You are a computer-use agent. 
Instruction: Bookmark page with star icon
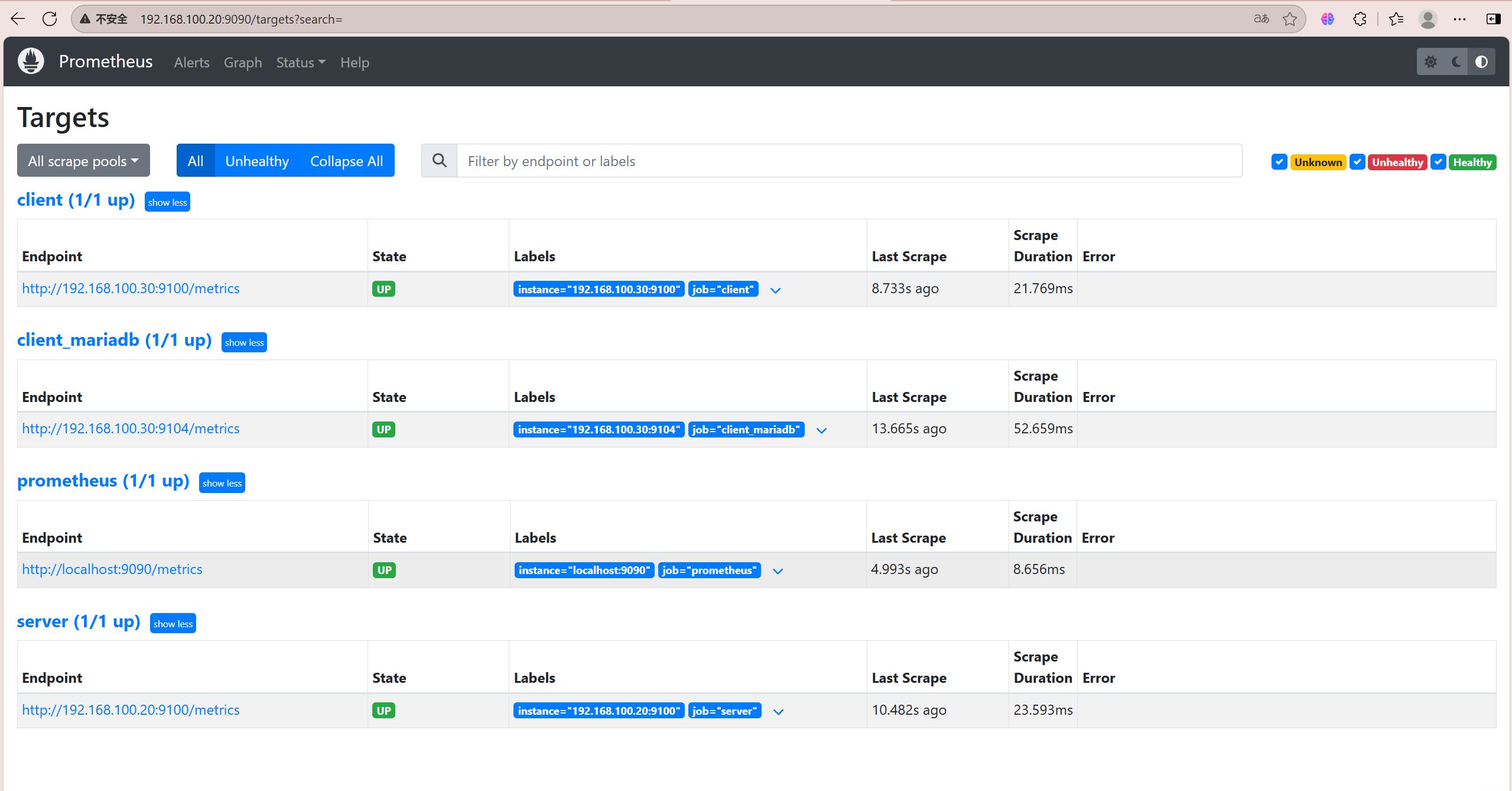click(x=1289, y=19)
